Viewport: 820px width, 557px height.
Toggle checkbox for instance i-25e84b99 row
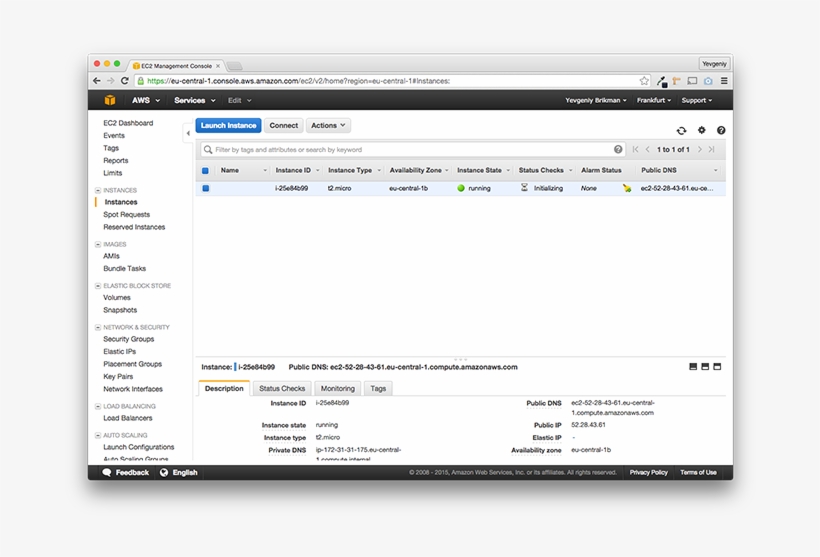point(206,188)
